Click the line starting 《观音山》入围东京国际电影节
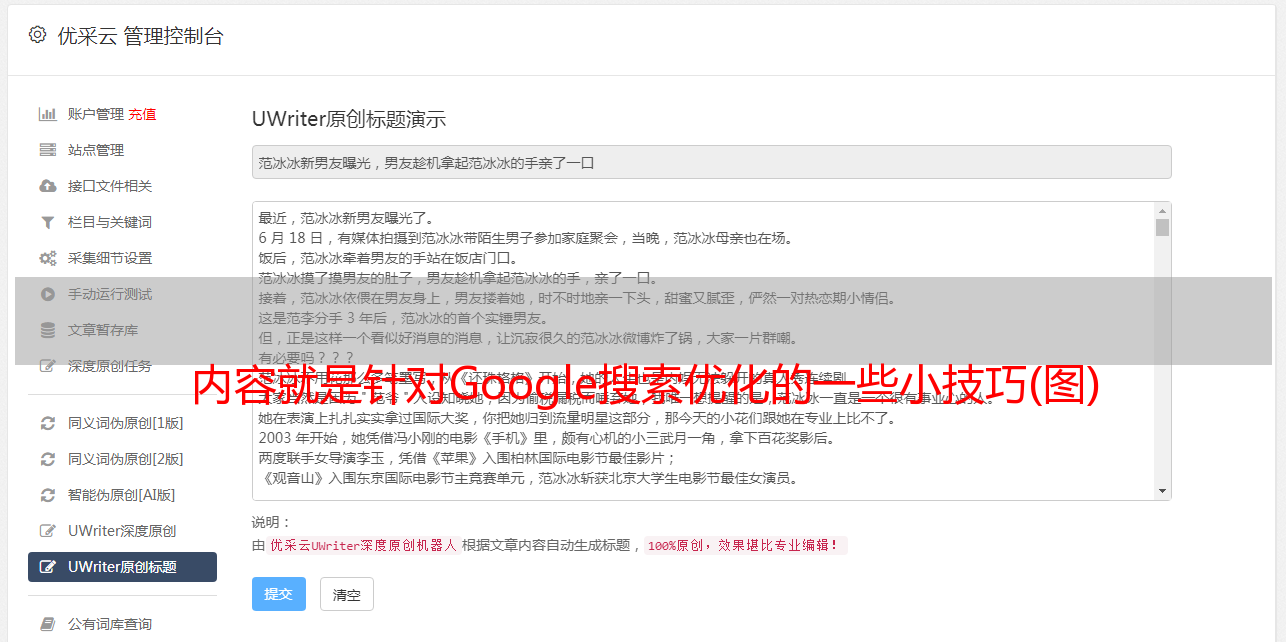 [528, 478]
